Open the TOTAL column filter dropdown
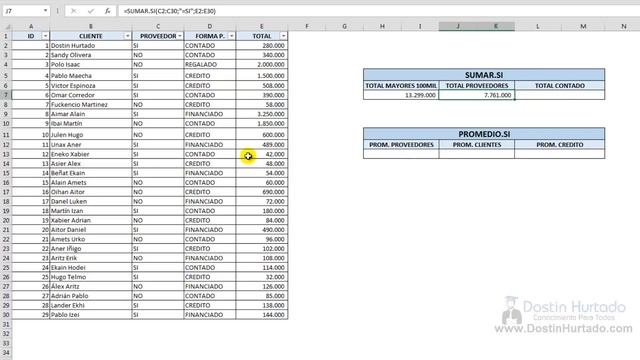 pyautogui.click(x=283, y=36)
